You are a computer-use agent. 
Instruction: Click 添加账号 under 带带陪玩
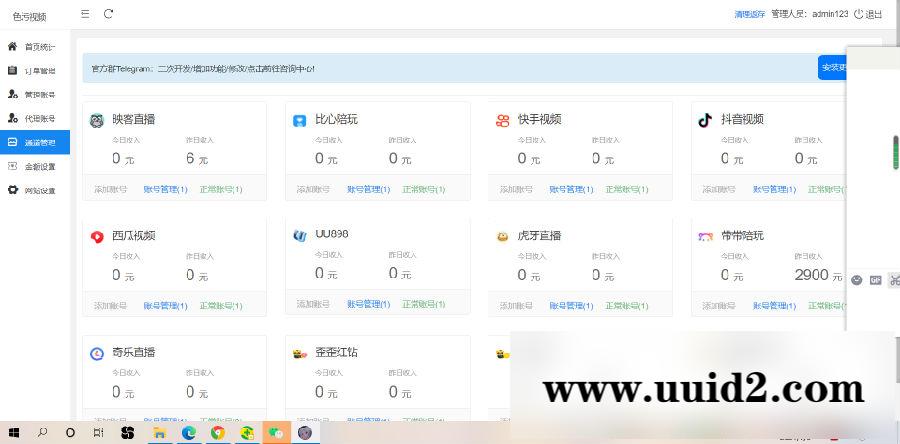719,306
